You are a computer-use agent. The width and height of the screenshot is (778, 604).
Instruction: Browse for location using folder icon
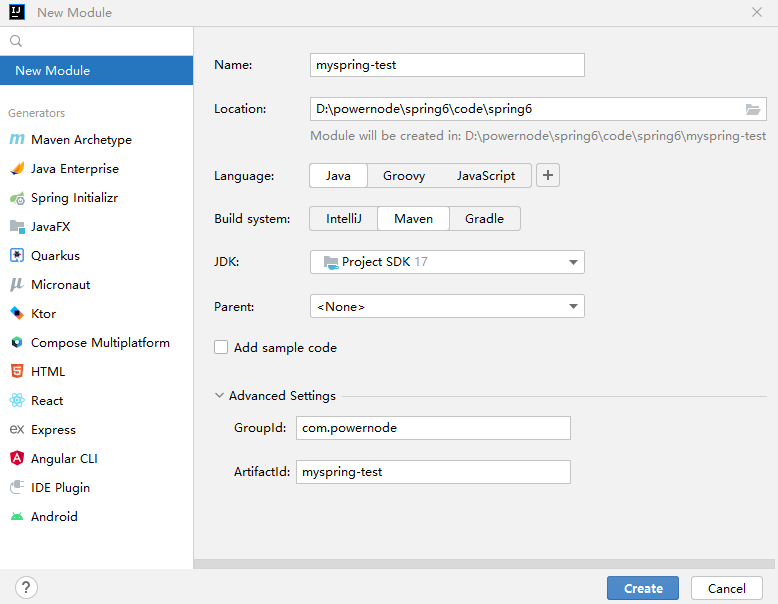click(753, 109)
